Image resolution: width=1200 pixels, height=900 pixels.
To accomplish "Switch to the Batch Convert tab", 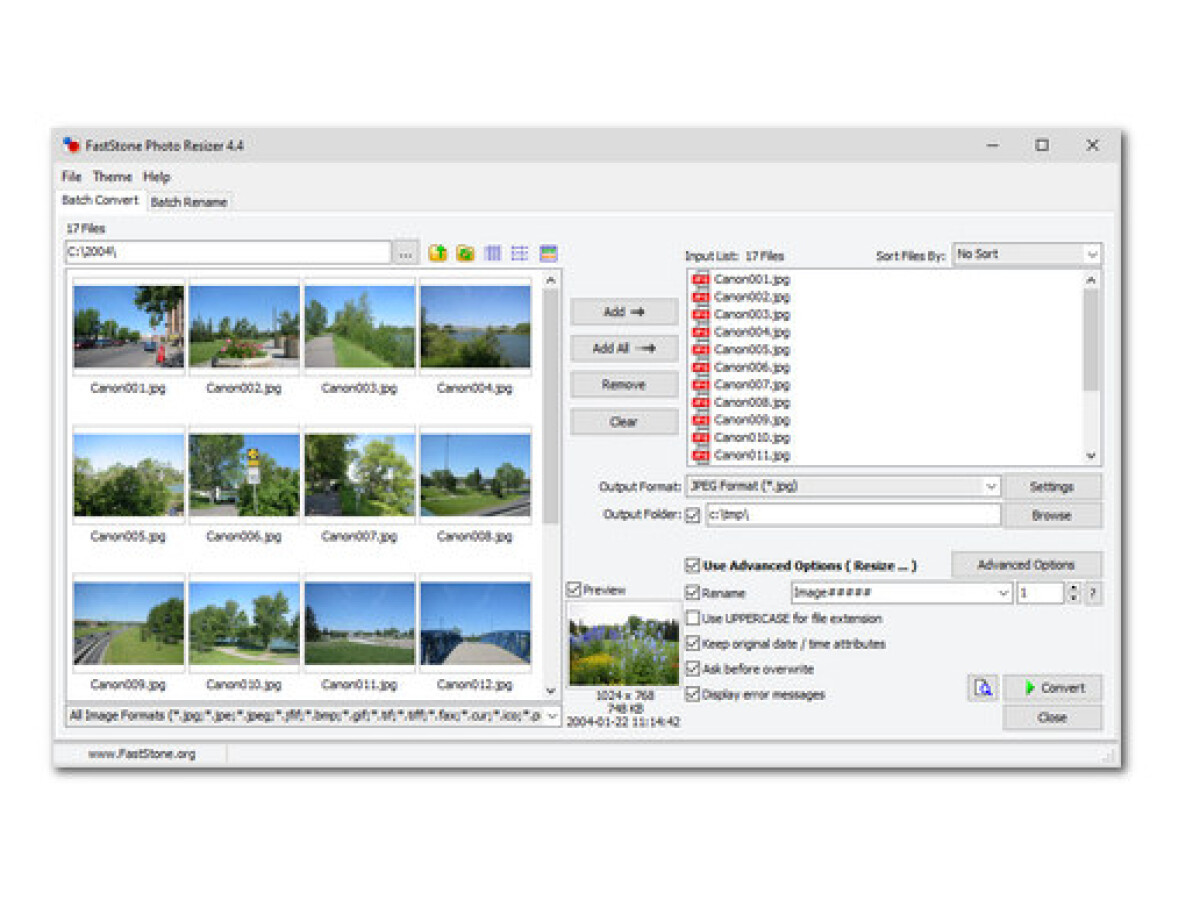I will (101, 200).
